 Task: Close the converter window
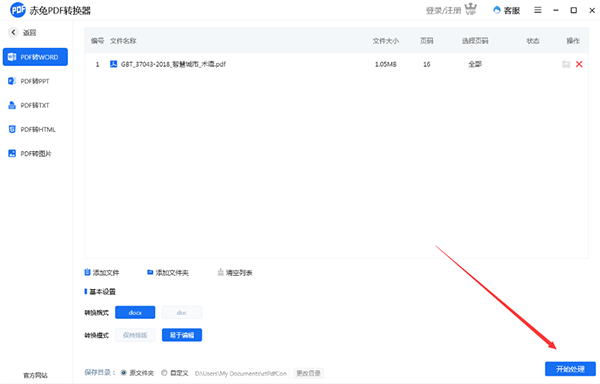pos(592,10)
